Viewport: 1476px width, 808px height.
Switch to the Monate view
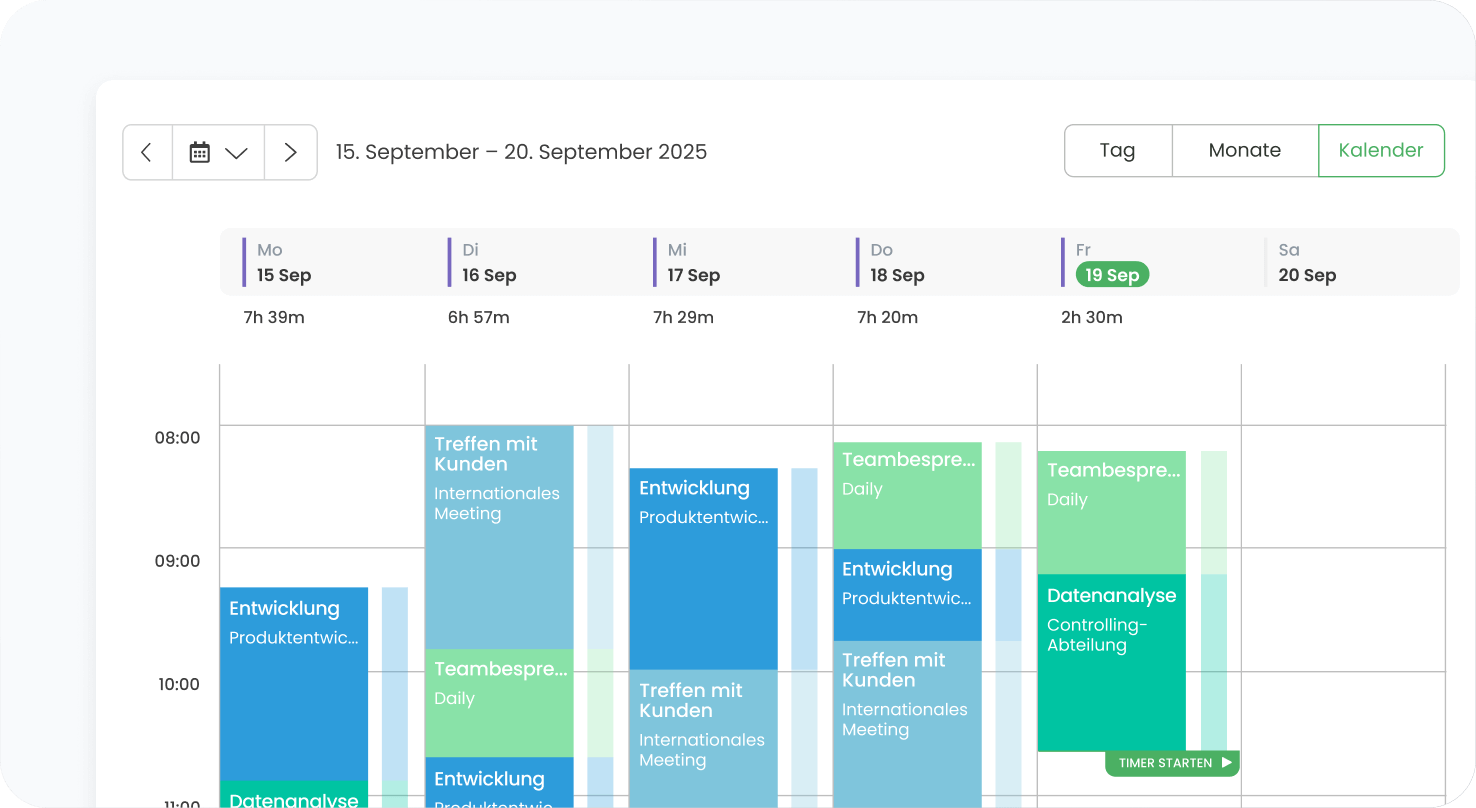coord(1244,151)
